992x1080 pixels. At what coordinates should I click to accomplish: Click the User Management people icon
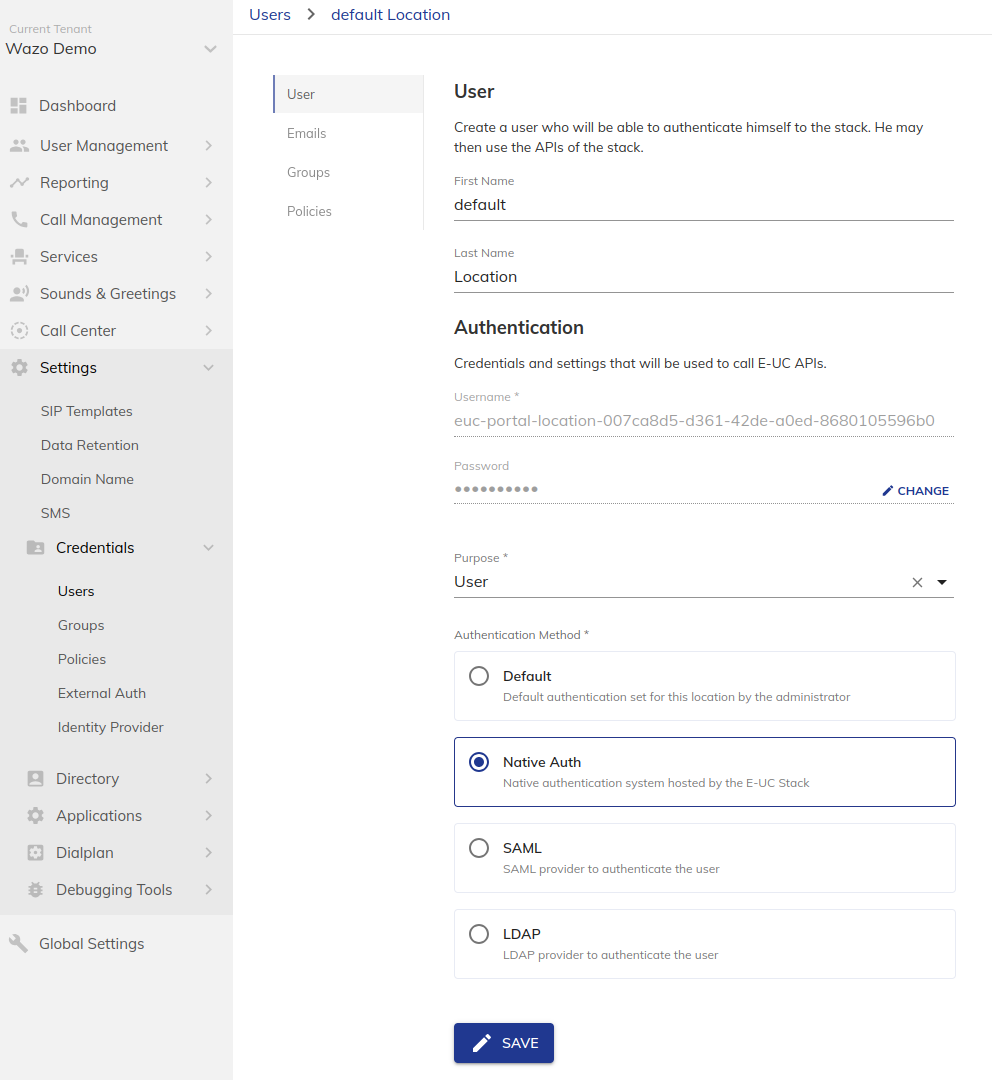tap(19, 145)
